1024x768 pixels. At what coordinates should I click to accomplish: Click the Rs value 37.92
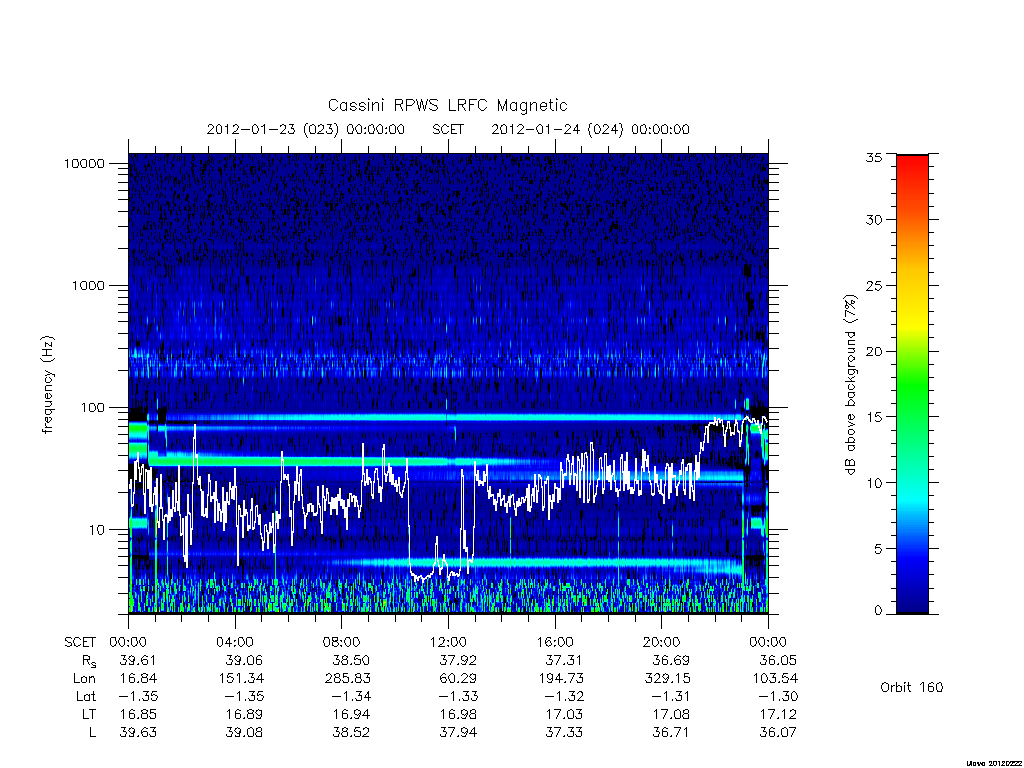click(x=458, y=660)
